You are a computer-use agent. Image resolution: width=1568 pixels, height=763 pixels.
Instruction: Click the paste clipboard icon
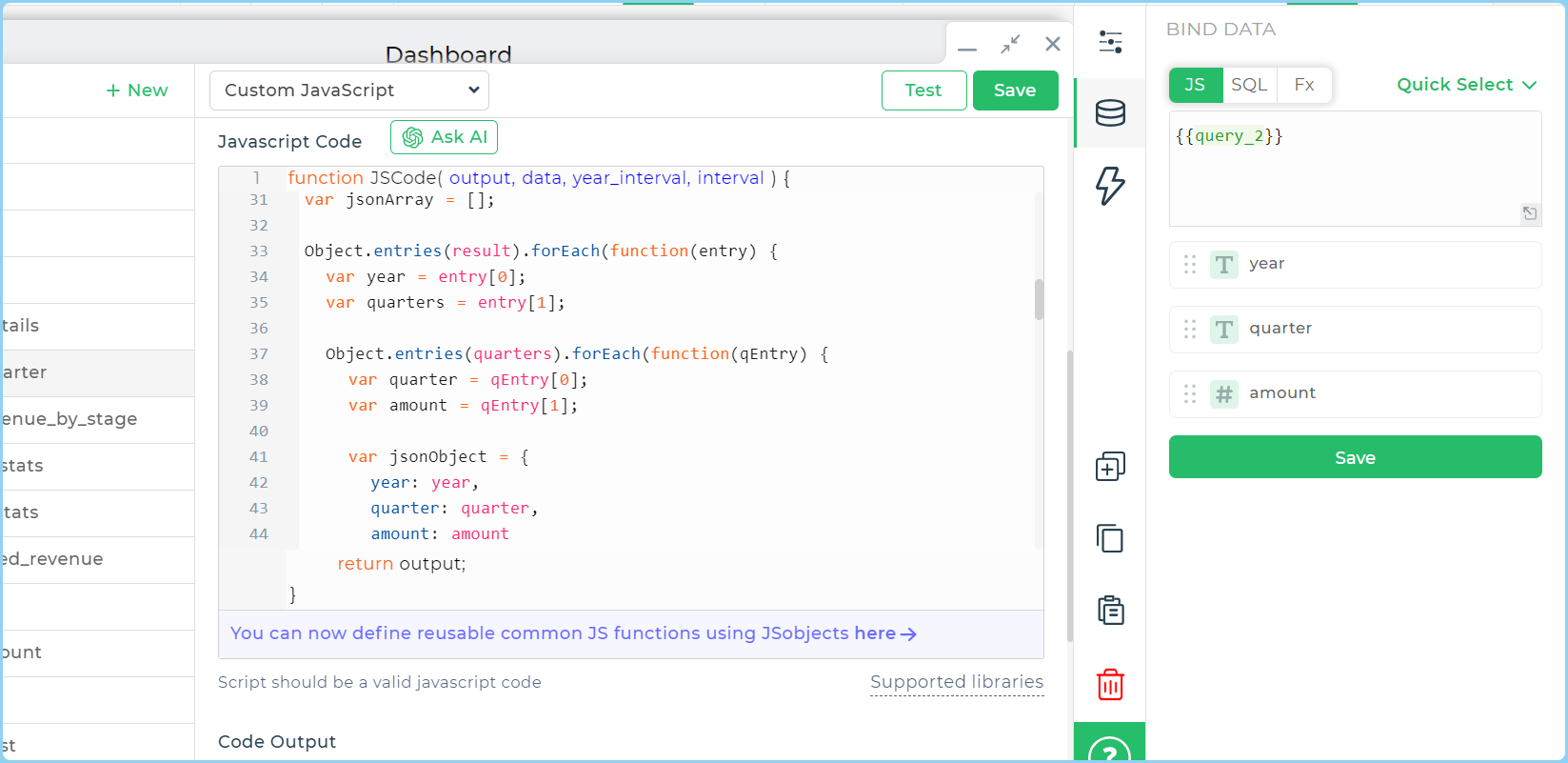(x=1110, y=610)
